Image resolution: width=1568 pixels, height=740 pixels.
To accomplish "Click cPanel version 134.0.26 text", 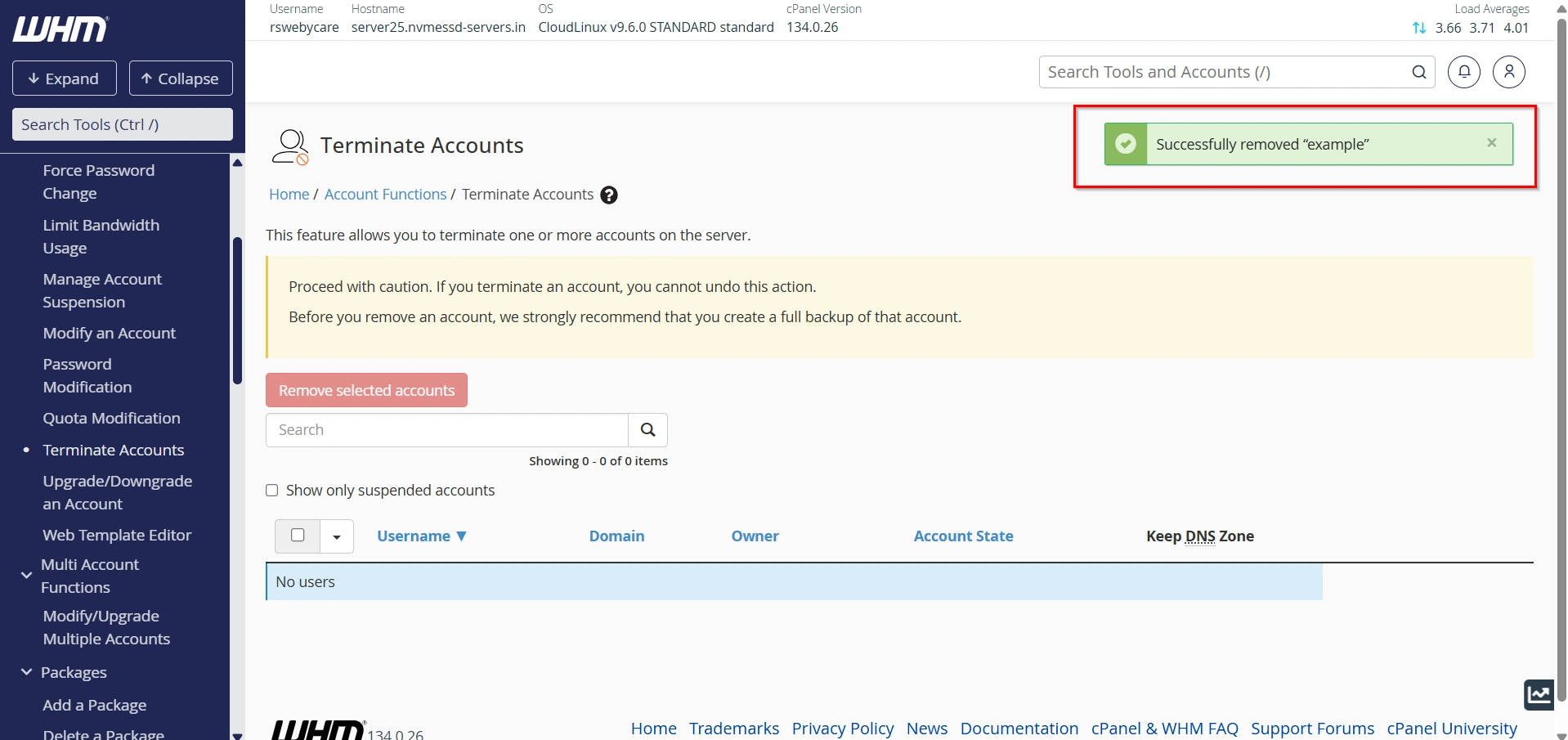I will (812, 27).
